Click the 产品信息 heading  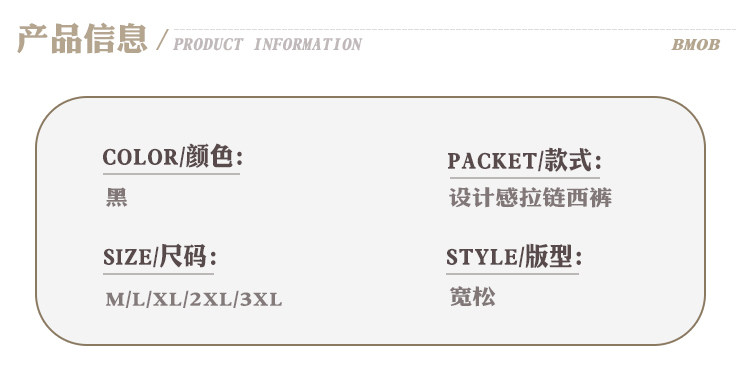pyautogui.click(x=82, y=39)
